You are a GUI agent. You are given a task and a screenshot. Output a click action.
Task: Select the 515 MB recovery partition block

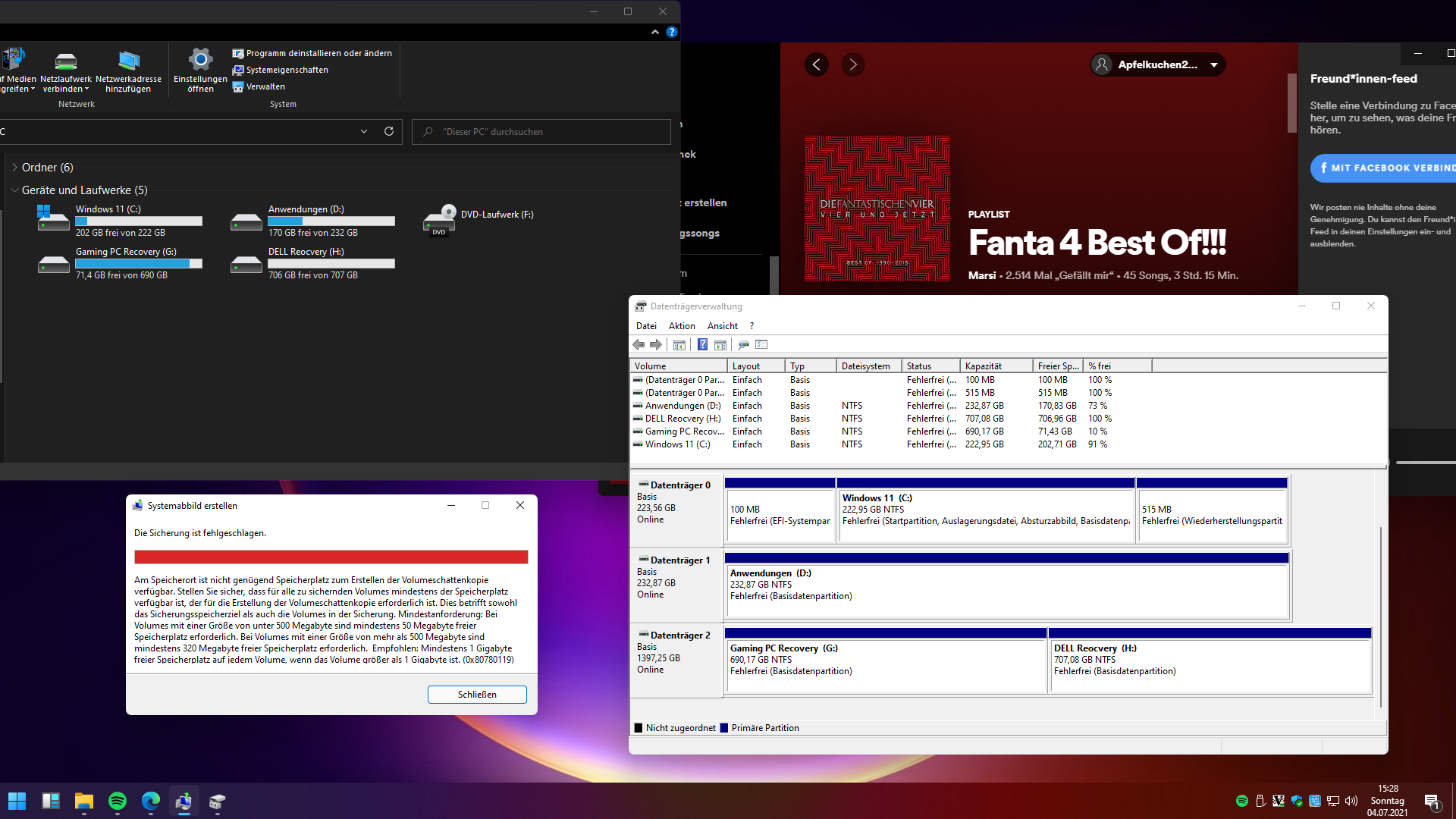[x=1212, y=510]
